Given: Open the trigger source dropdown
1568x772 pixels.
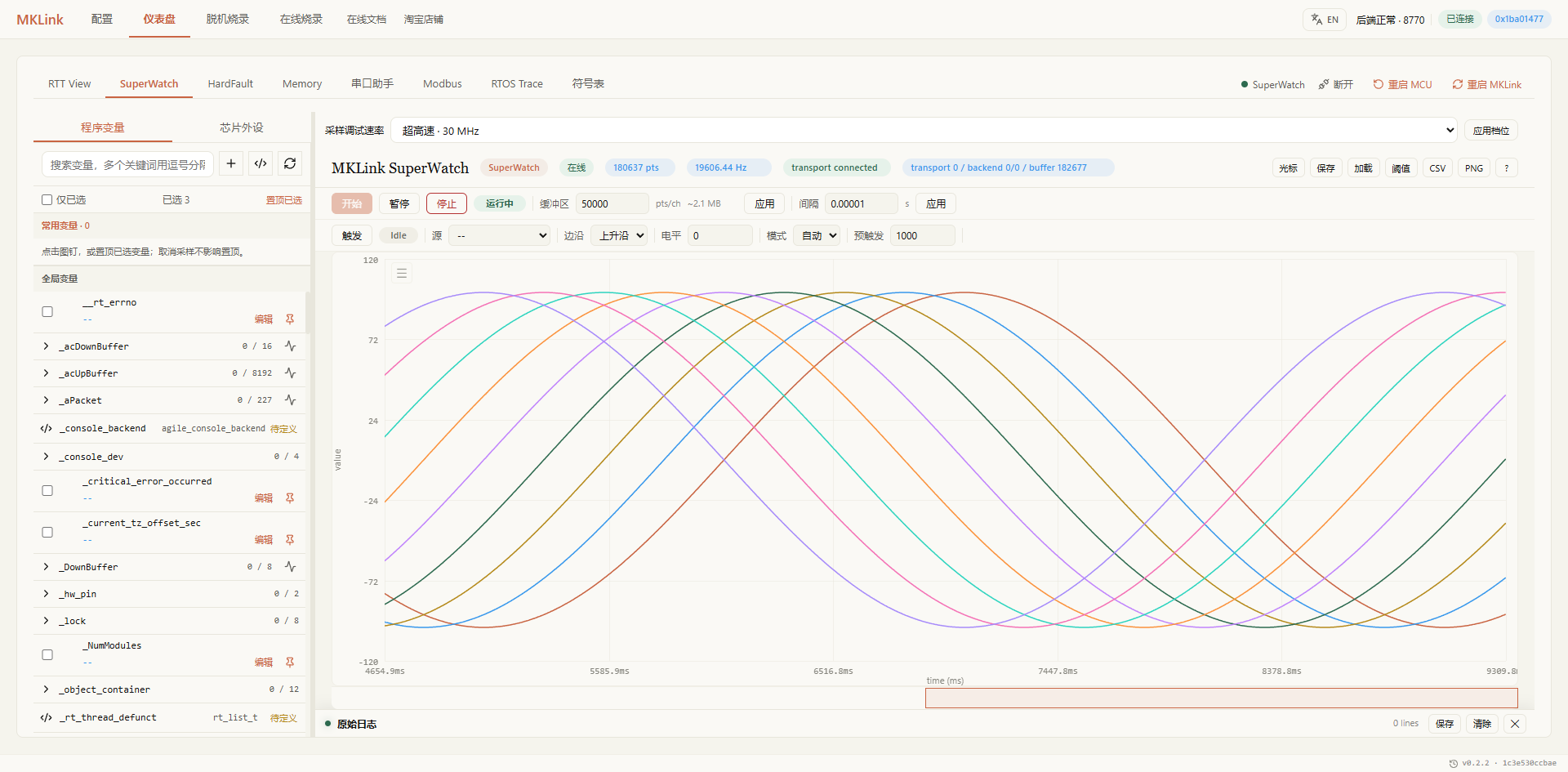Looking at the screenshot, I should pyautogui.click(x=500, y=235).
